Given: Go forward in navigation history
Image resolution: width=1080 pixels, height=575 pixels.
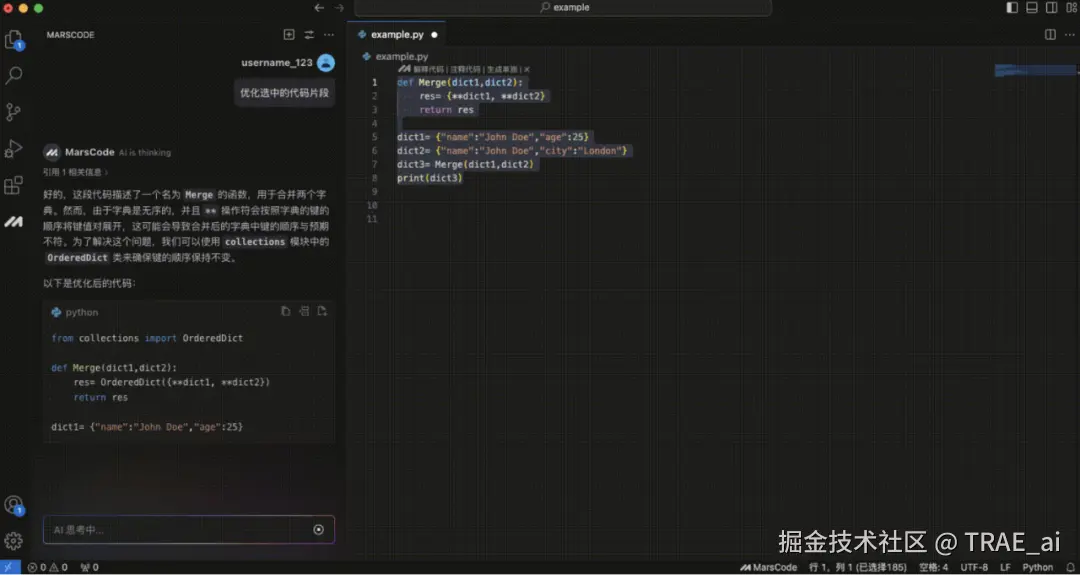Looking at the screenshot, I should pyautogui.click(x=339, y=8).
